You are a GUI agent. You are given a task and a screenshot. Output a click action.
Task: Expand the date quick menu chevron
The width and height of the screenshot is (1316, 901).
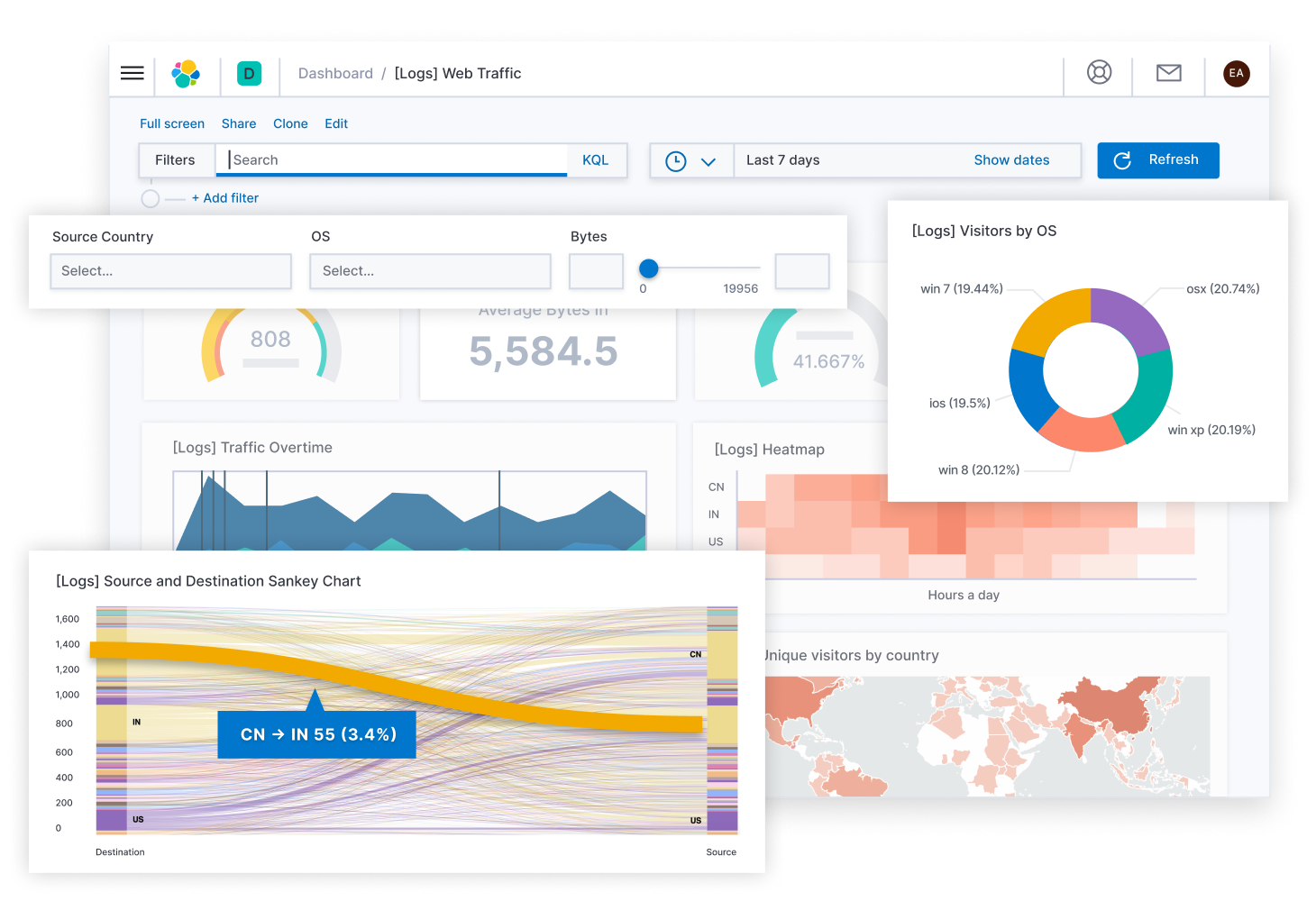click(708, 162)
